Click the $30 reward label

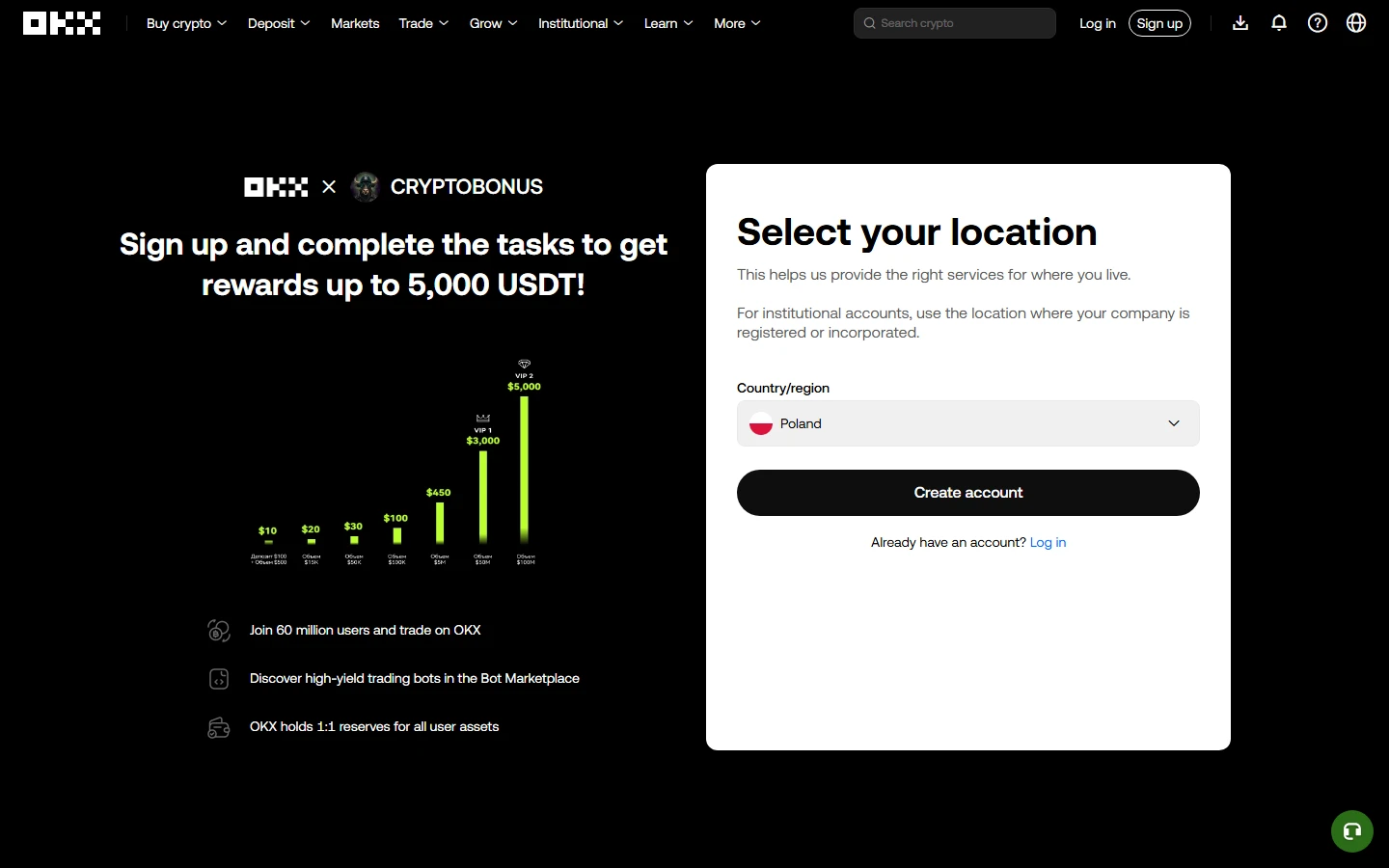[x=353, y=527]
